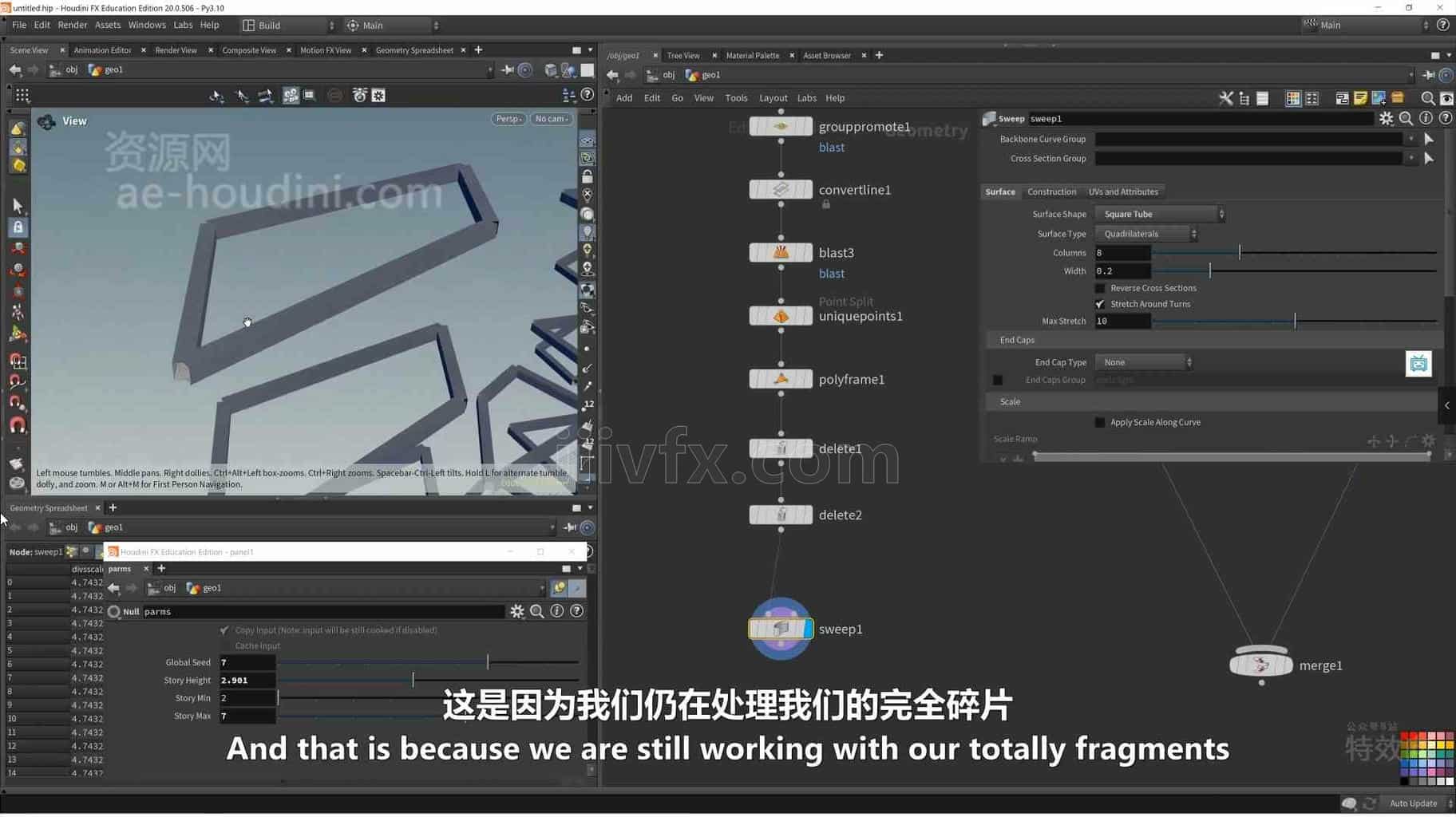The height and width of the screenshot is (817, 1456).
Task: Open the Surface Shape dropdown
Action: click(1160, 214)
